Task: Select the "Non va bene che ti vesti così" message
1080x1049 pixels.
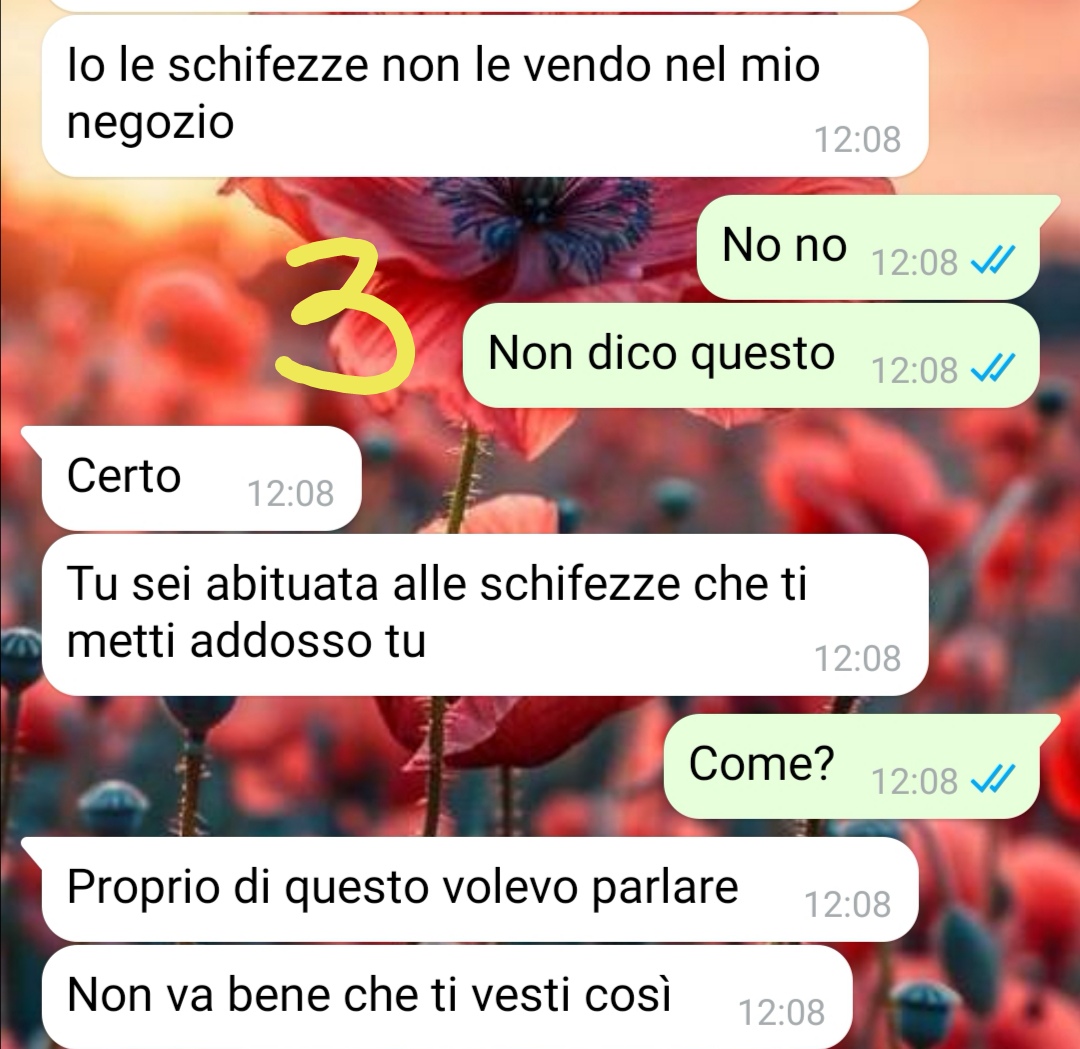Action: (447, 997)
